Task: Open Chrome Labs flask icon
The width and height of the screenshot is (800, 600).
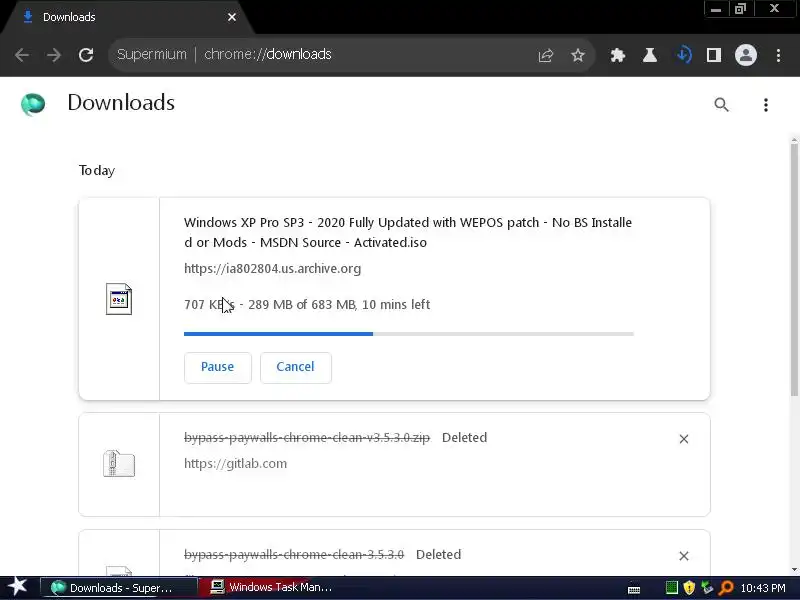Action: 649,55
